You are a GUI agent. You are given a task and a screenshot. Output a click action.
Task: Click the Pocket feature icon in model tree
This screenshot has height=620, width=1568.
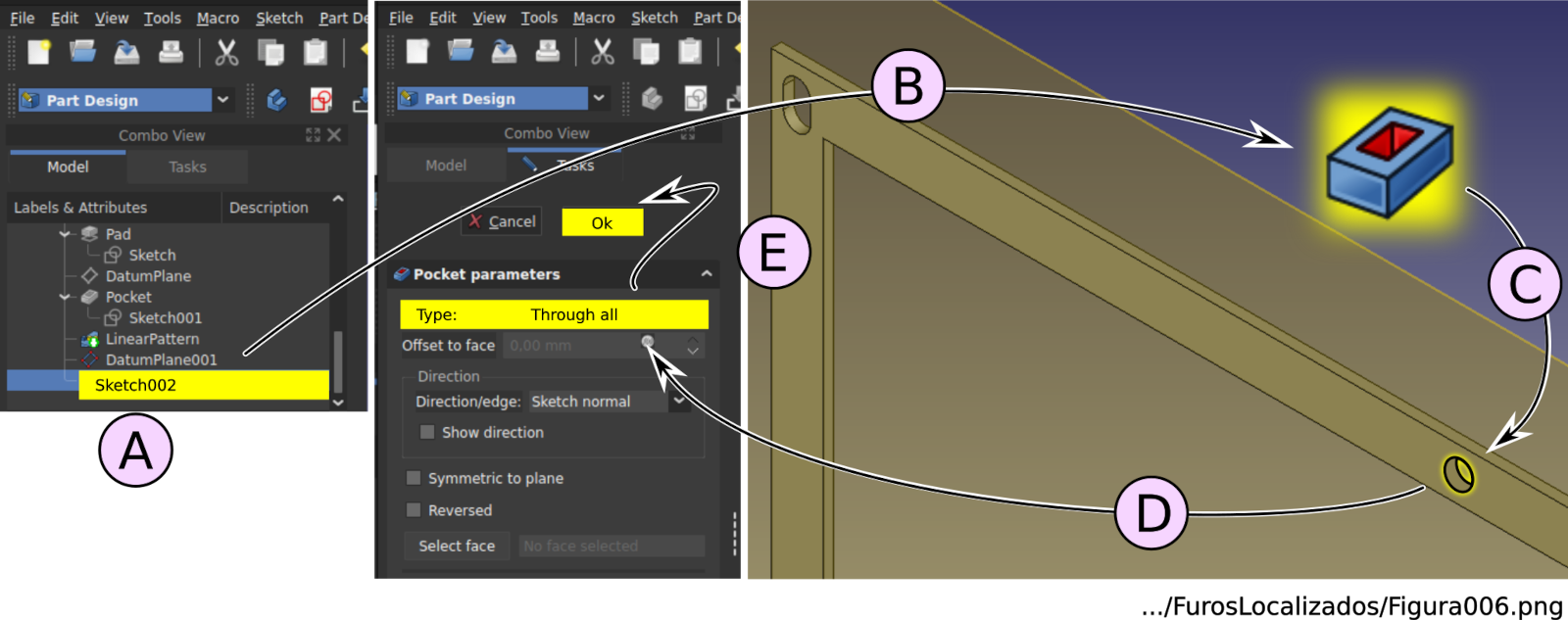point(90,297)
